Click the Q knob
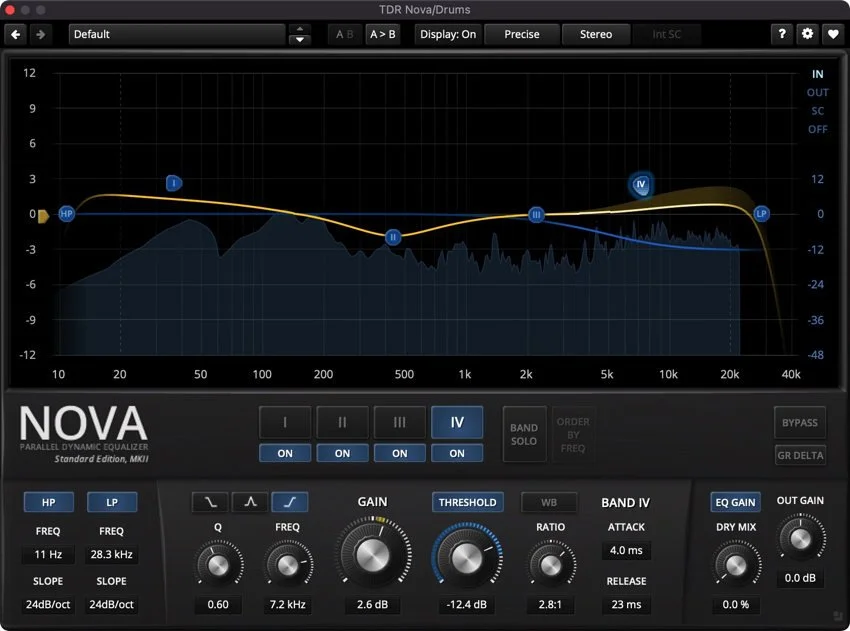This screenshot has width=850, height=631. pyautogui.click(x=218, y=565)
